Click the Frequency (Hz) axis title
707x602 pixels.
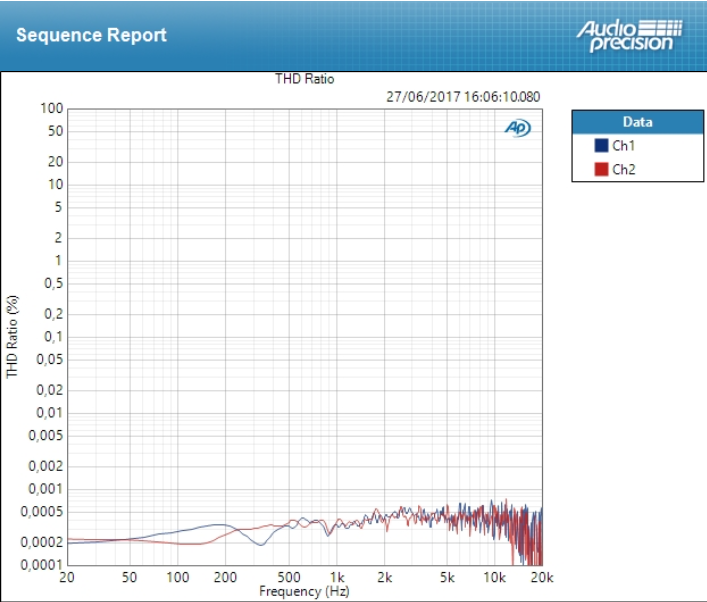305,591
